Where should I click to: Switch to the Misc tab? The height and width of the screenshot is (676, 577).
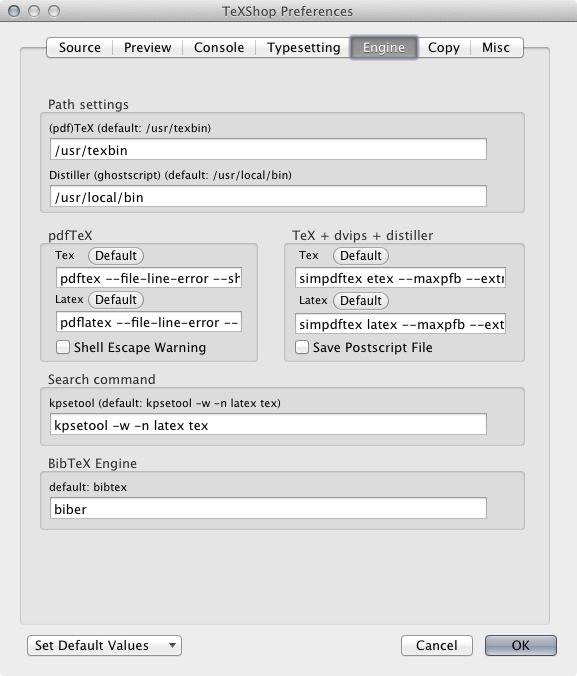[496, 47]
